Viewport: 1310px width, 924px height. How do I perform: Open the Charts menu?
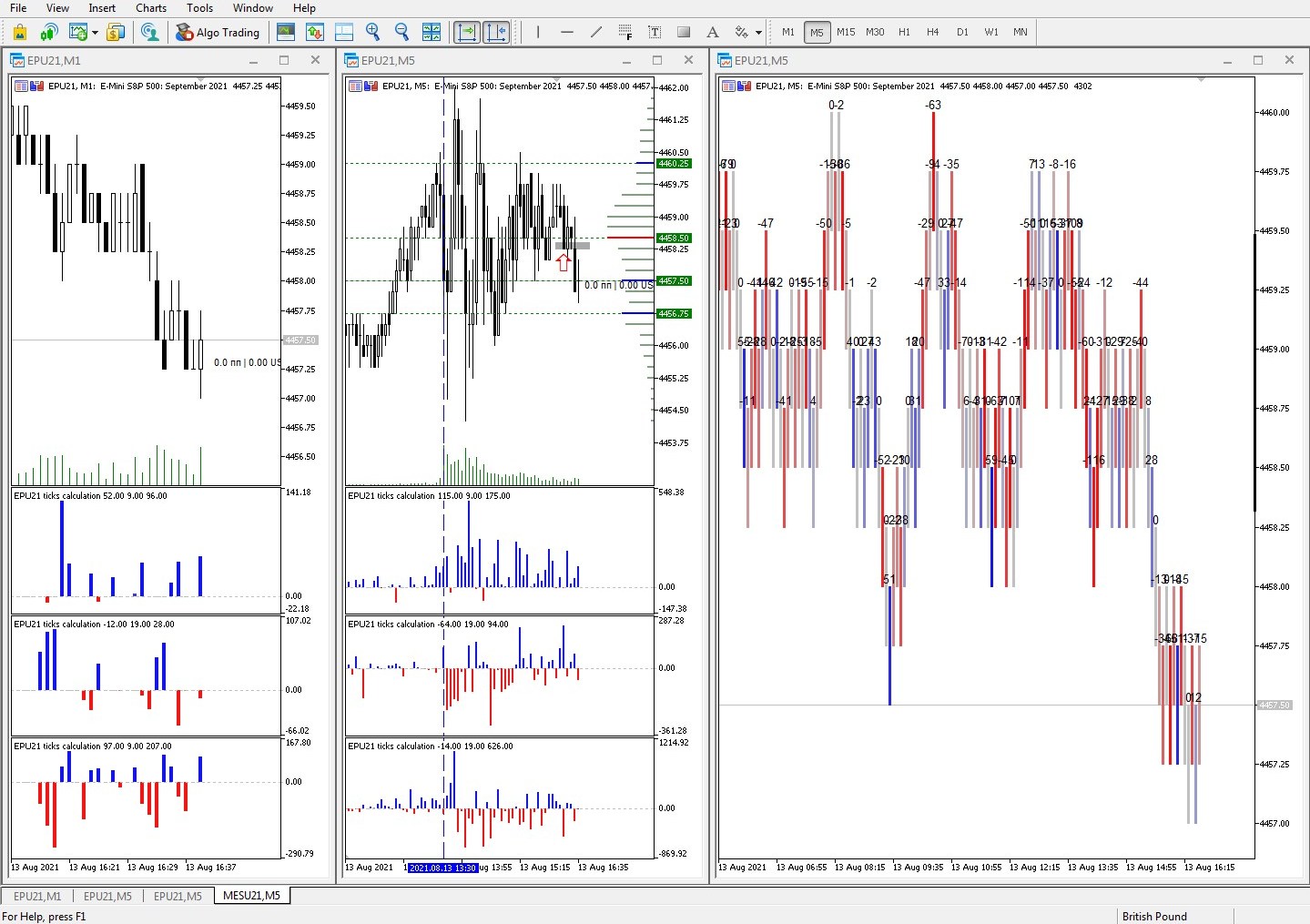click(151, 8)
